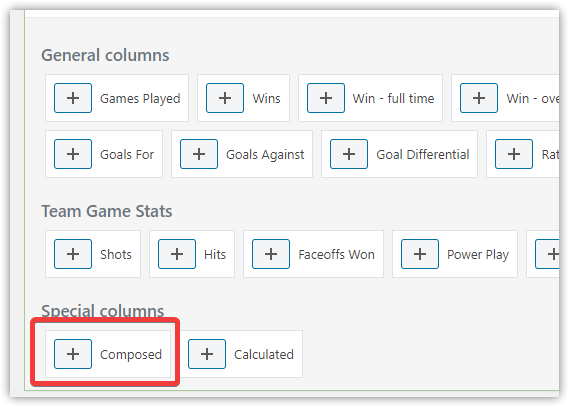Screen dimensions: 569x407
Task: Click the plus icon next to Shots
Action: coord(73,254)
